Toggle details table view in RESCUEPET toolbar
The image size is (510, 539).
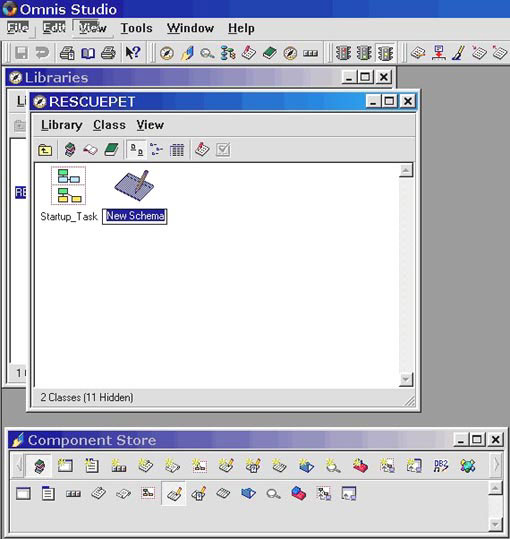[177, 150]
